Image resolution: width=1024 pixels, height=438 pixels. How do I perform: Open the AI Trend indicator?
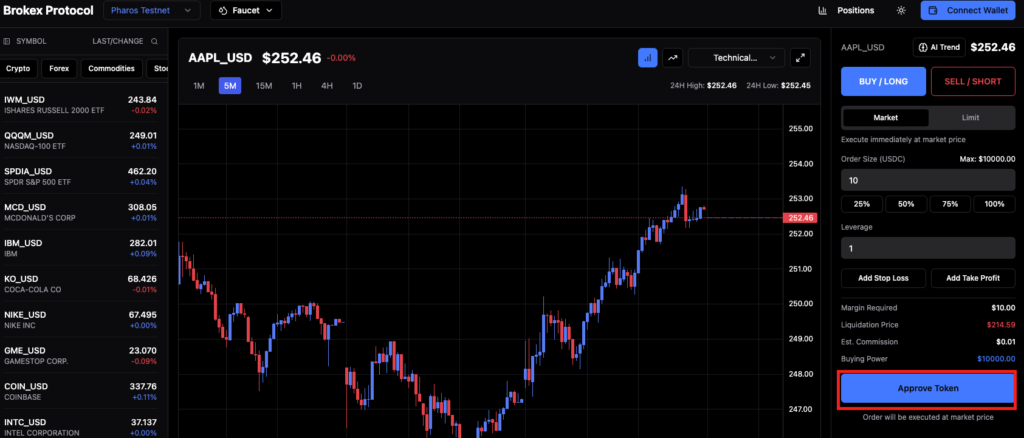tap(938, 47)
